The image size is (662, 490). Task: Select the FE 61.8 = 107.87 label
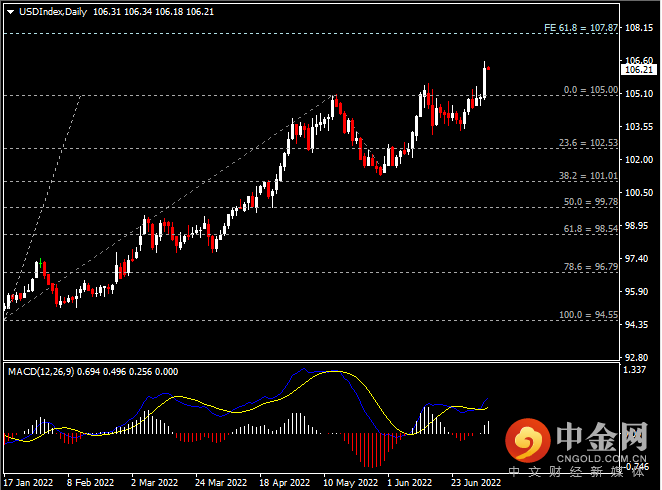click(x=581, y=28)
